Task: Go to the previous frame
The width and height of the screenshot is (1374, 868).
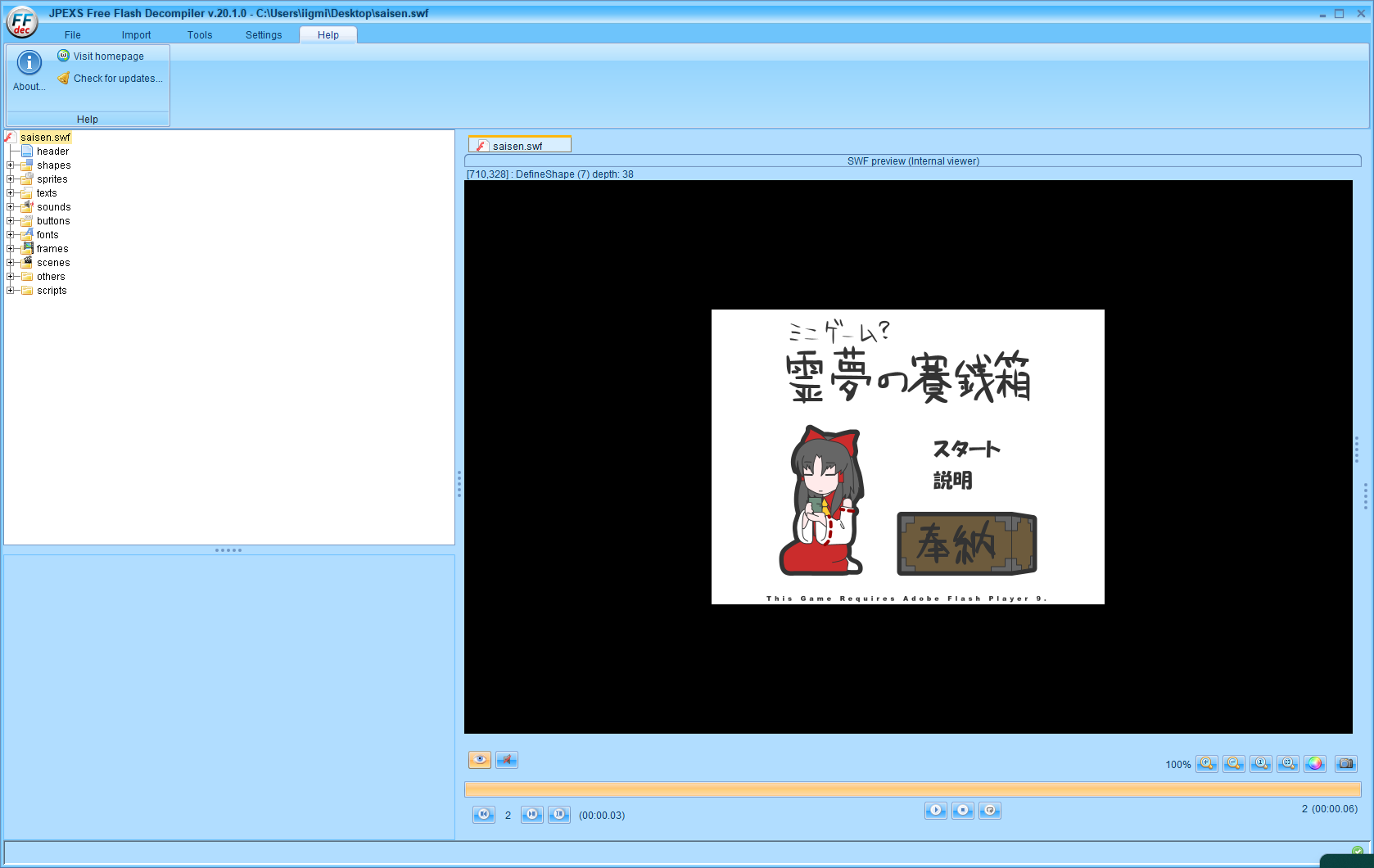Action: (x=484, y=814)
